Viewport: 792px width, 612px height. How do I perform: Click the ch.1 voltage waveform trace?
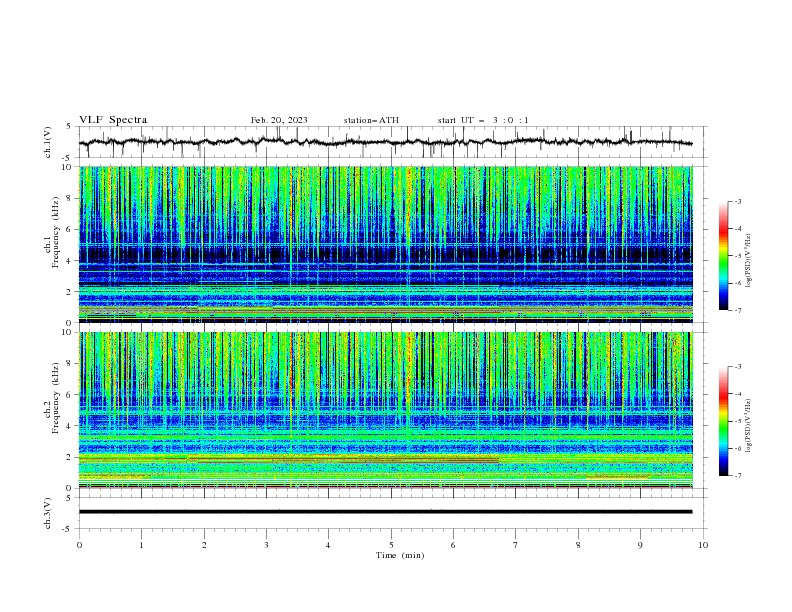click(385, 142)
